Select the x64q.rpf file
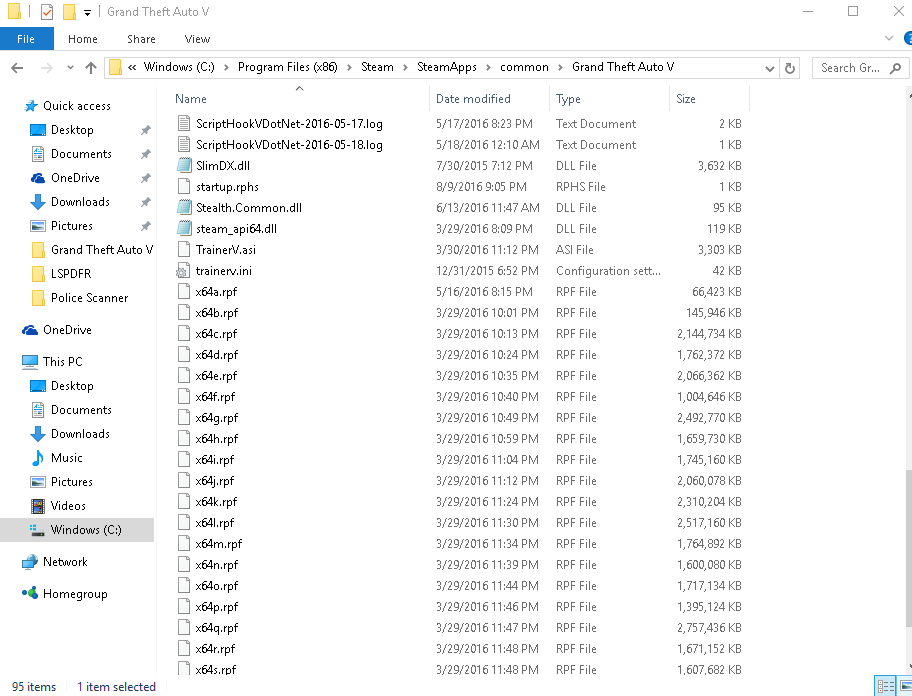 (216, 628)
